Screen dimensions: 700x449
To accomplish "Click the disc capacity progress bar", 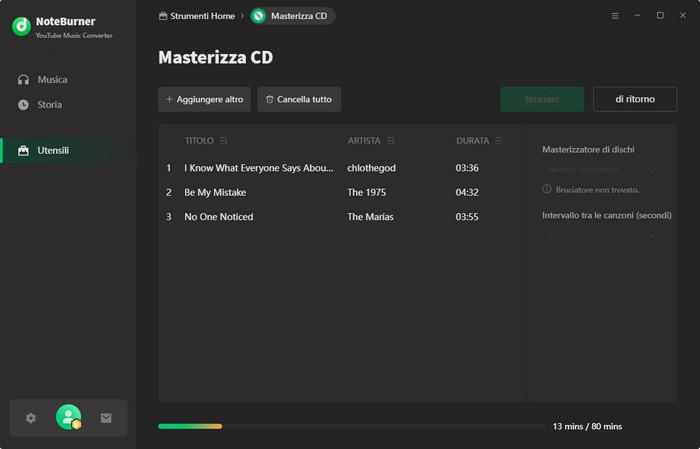I will [x=352, y=426].
